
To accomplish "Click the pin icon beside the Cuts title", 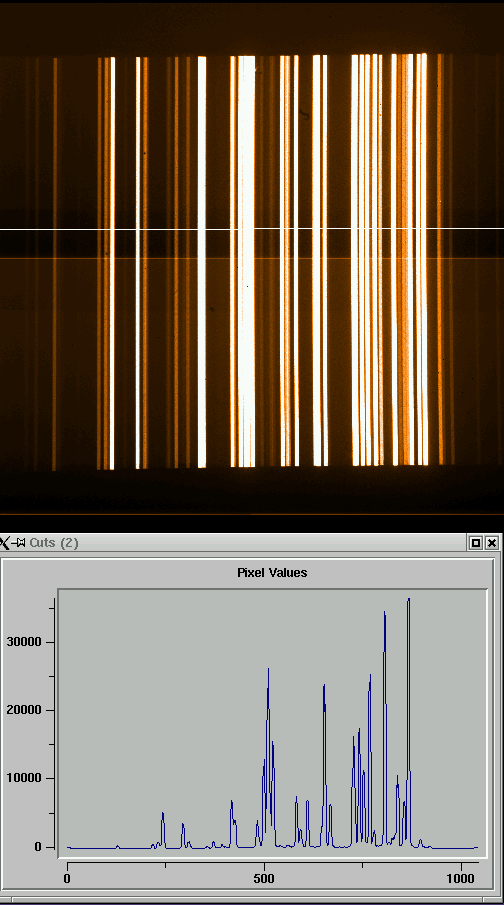I will pyautogui.click(x=20, y=543).
